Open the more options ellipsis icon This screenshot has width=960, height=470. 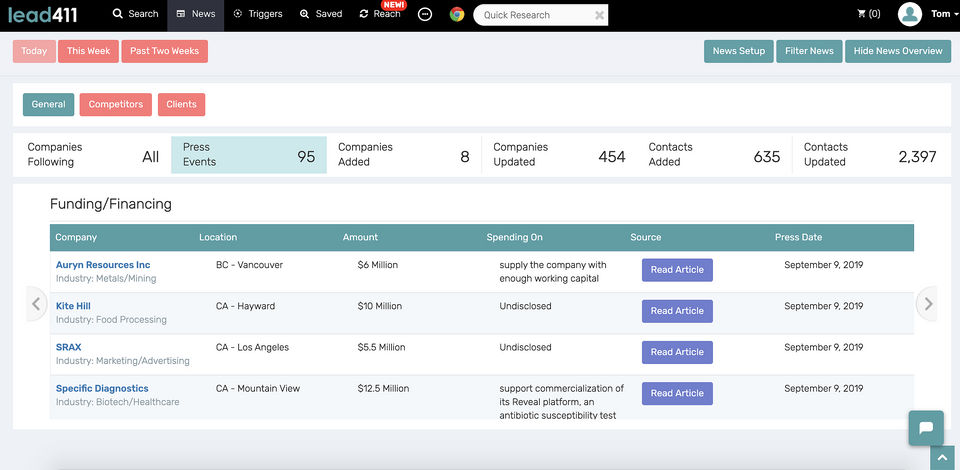[425, 15]
